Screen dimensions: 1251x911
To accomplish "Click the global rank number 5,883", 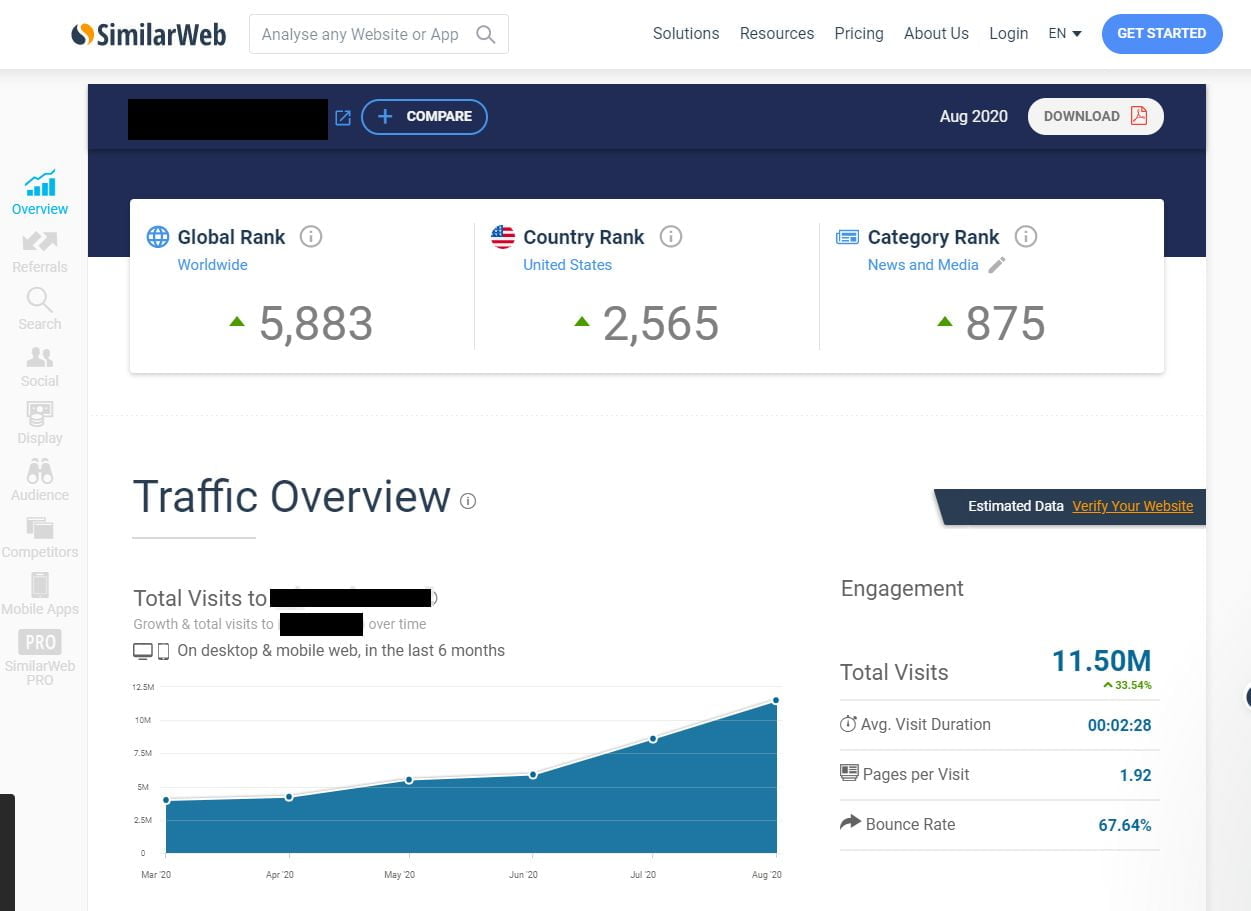I will point(316,323).
